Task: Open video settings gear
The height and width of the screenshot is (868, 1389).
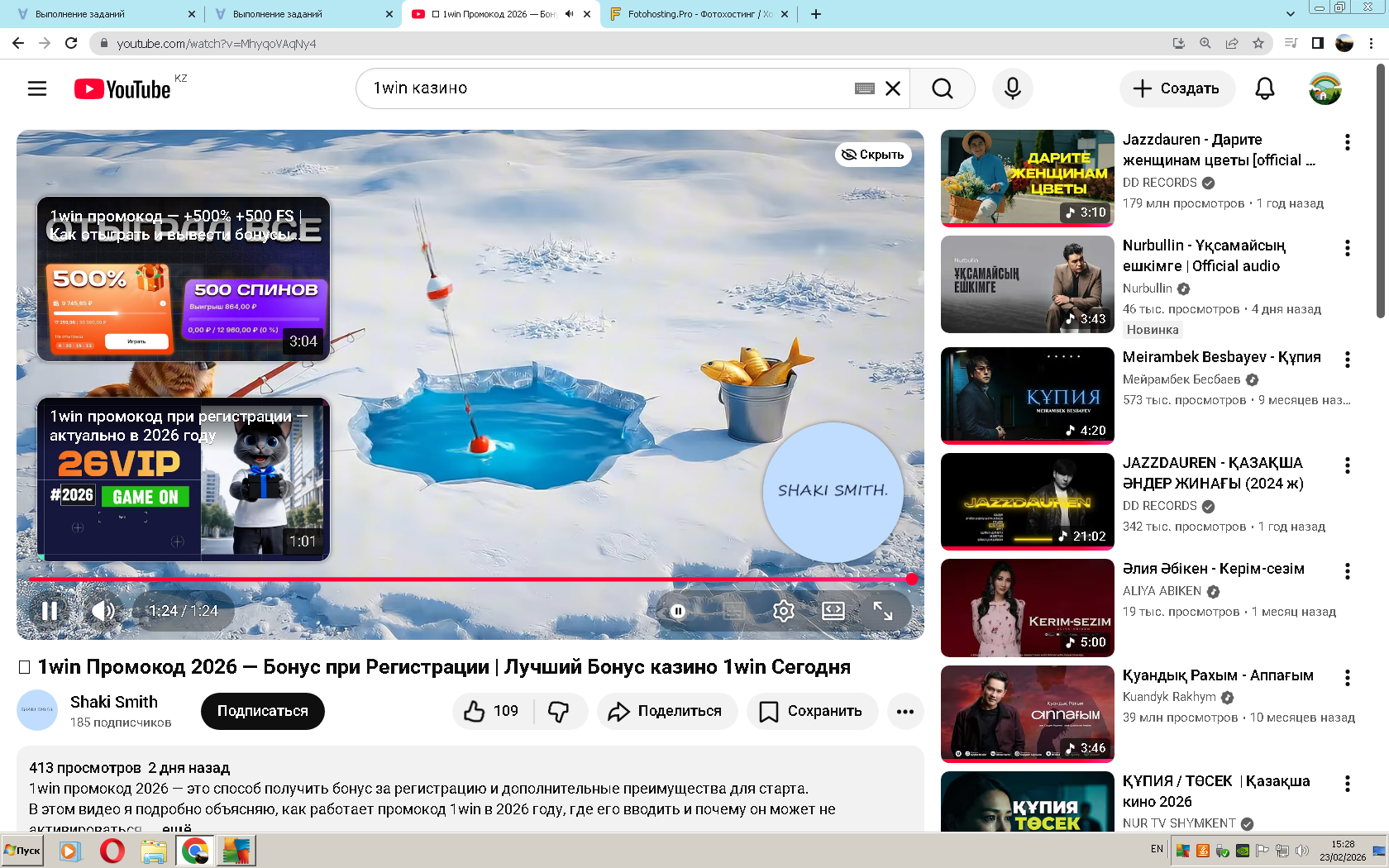Action: (783, 611)
